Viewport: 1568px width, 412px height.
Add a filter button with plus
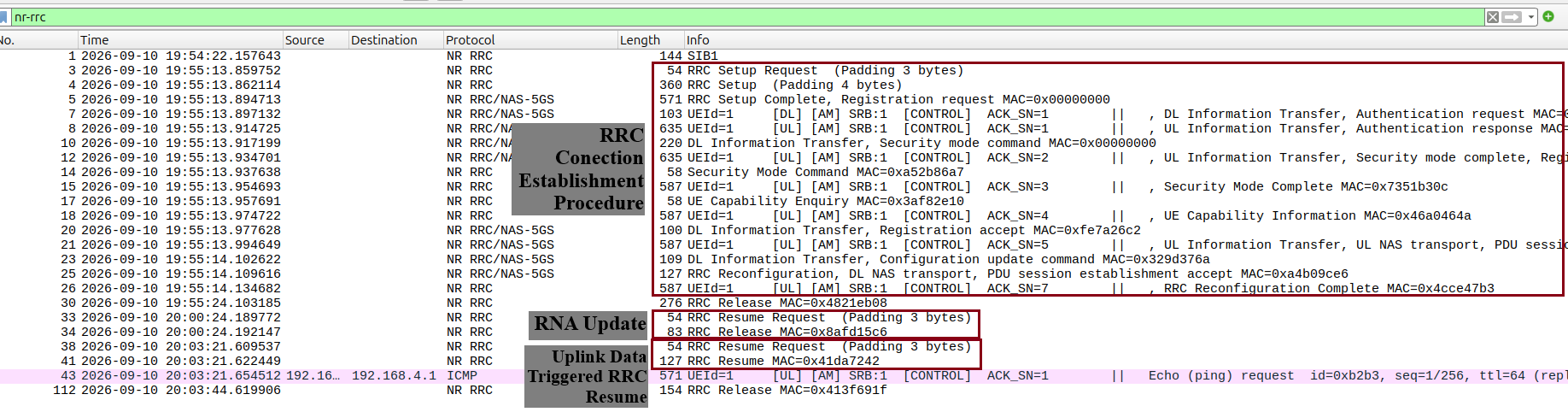pyautogui.click(x=1548, y=16)
